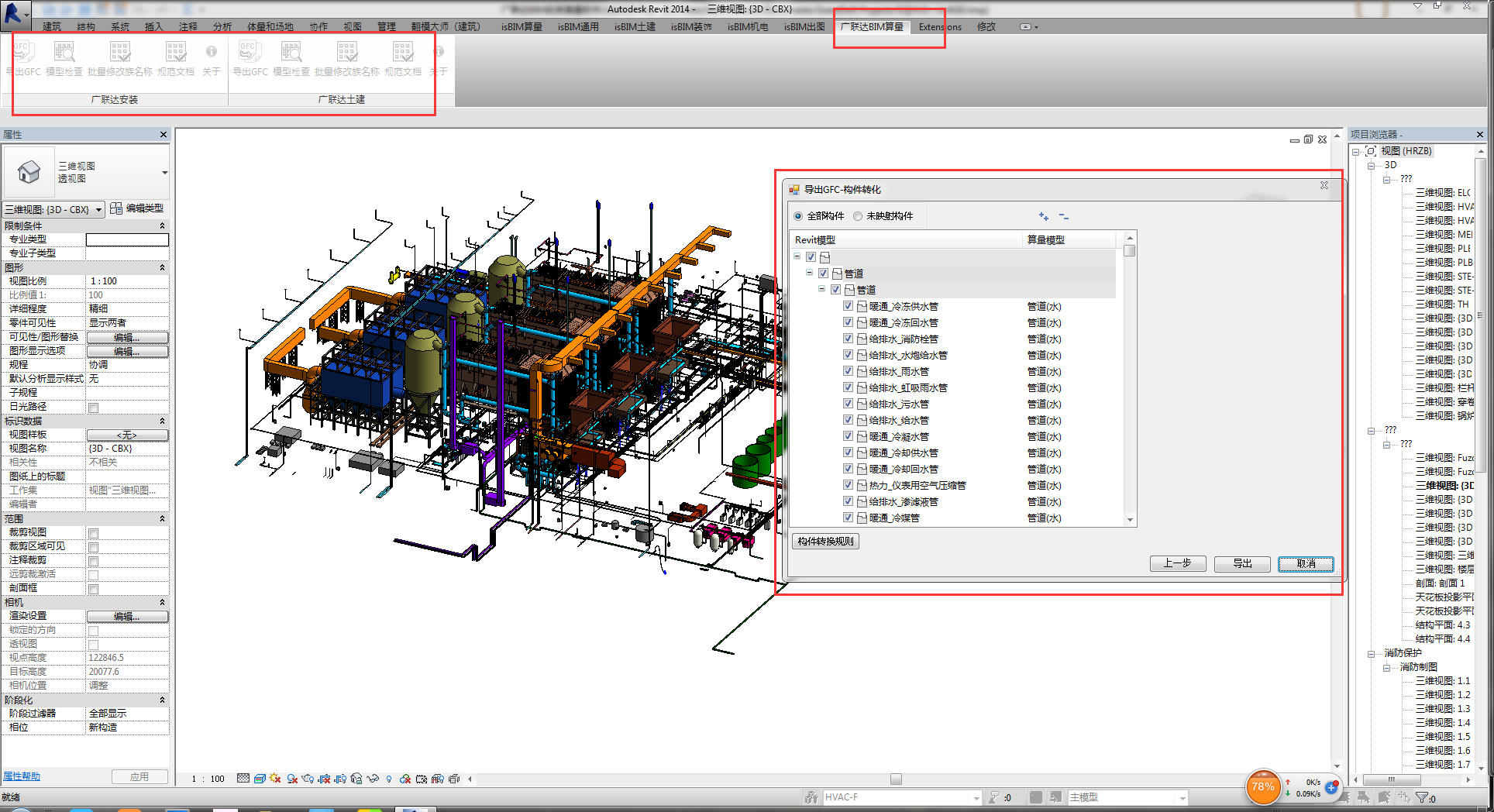The width and height of the screenshot is (1494, 812).
Task: Click vertical scrollbar in export dialog list
Action: coord(1130,380)
